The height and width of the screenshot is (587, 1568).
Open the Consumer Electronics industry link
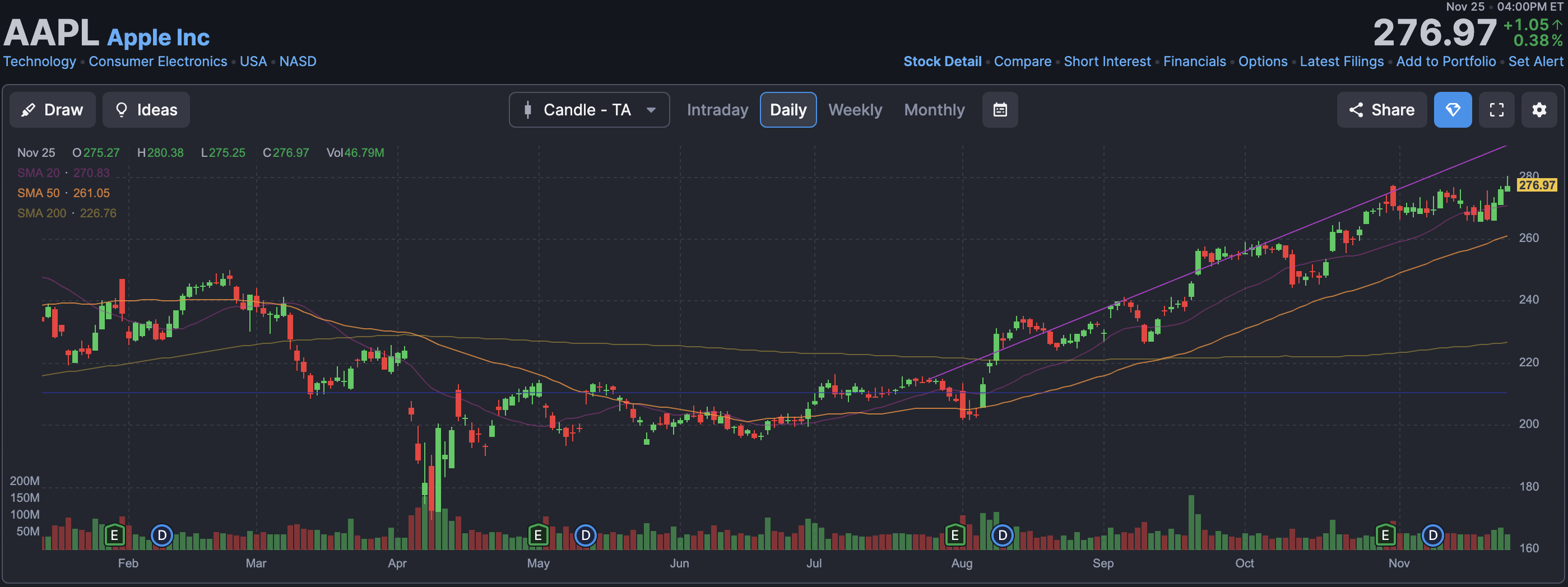[157, 62]
